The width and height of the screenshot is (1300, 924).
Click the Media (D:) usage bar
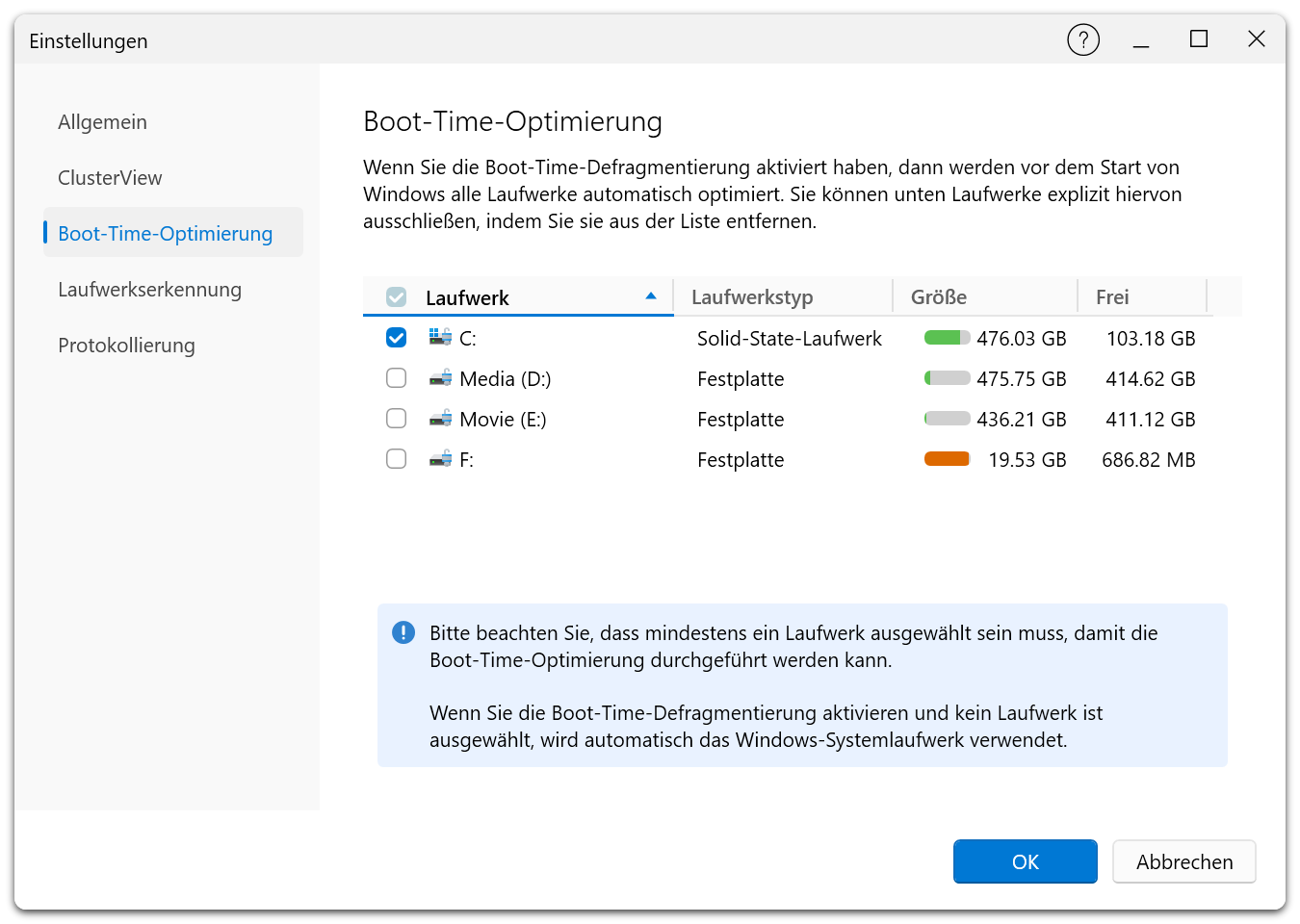[x=948, y=378]
